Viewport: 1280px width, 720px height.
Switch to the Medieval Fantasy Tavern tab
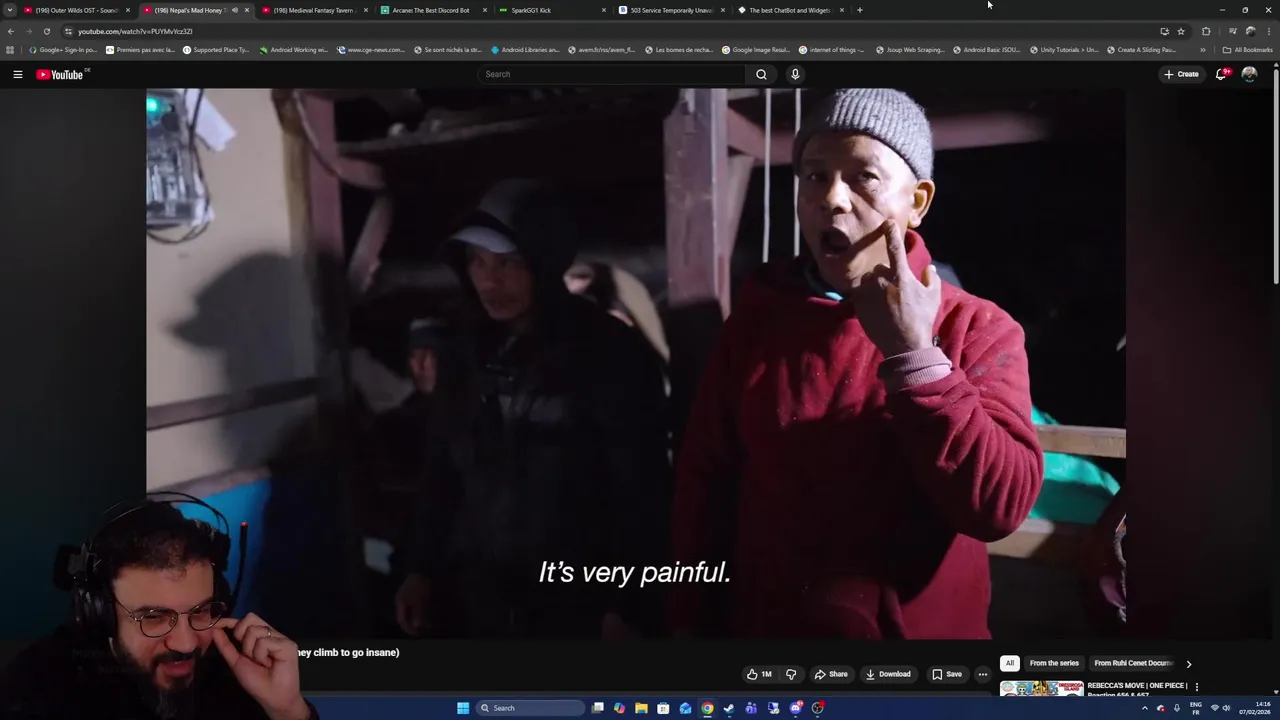tap(314, 10)
